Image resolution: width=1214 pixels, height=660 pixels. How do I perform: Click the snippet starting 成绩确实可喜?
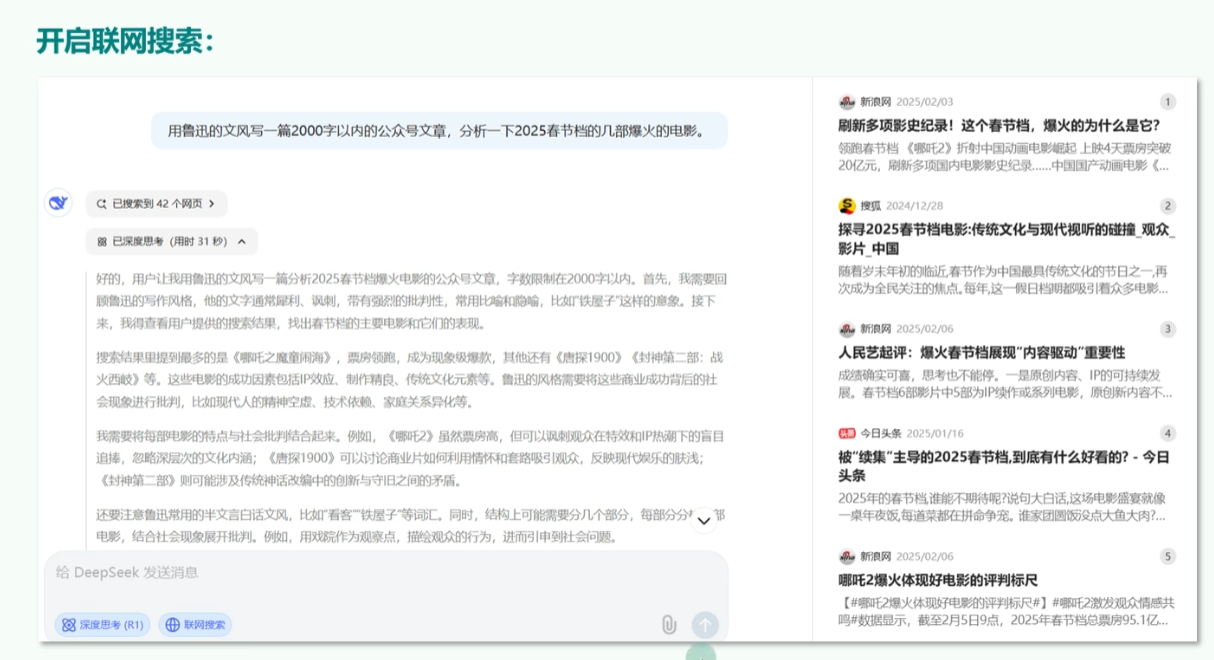pyautogui.click(x=1006, y=383)
